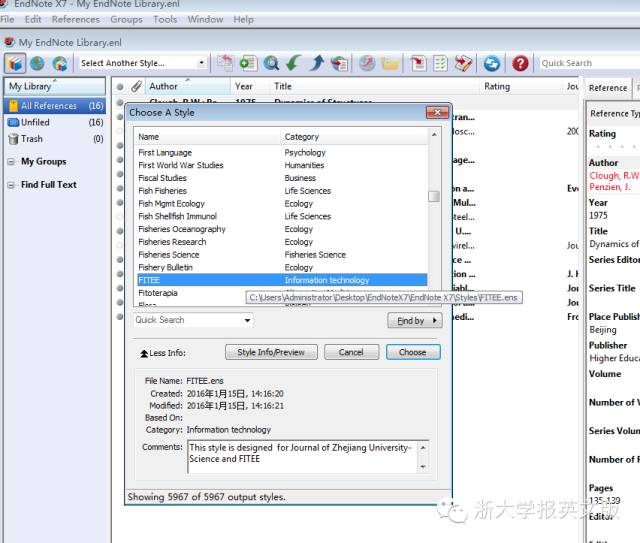Click the Import green down-arrow icon

pyautogui.click(x=293, y=63)
